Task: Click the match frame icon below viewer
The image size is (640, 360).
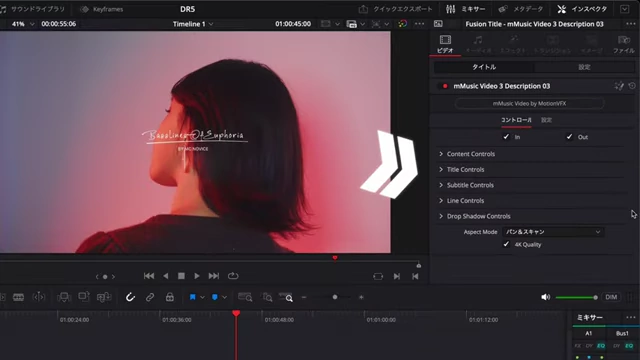Action: coord(378,276)
